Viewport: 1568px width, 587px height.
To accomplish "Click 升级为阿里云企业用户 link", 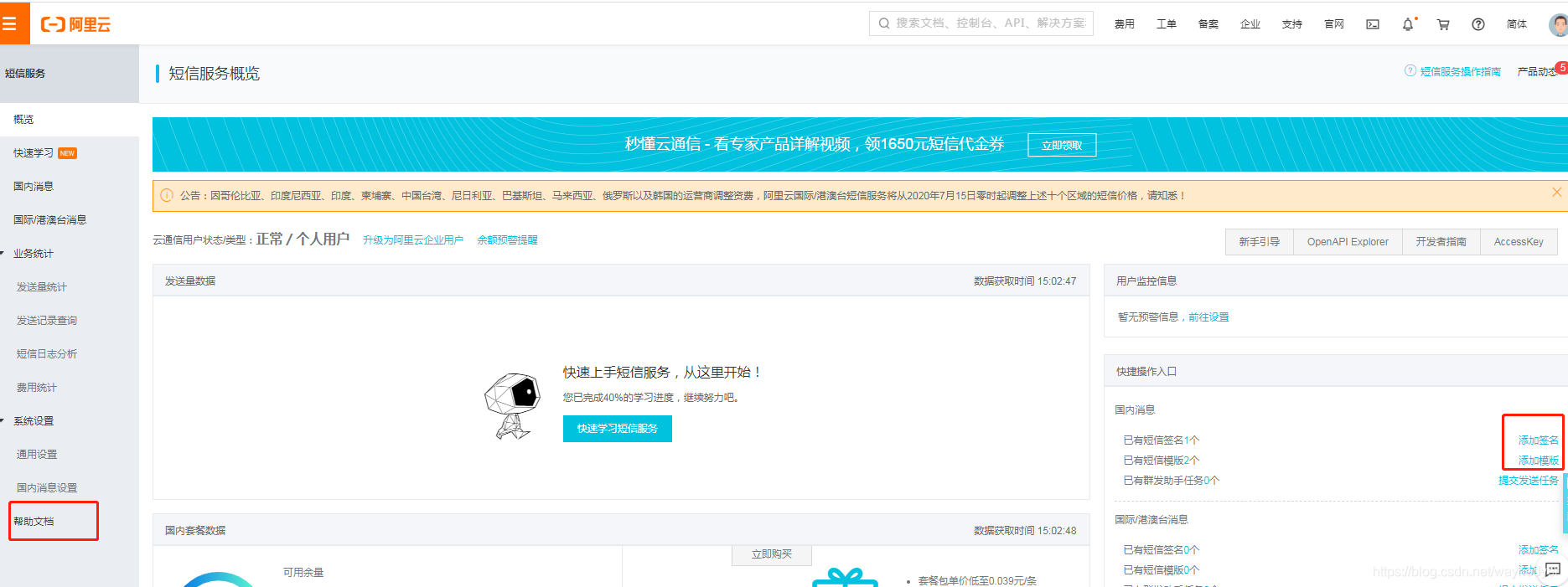I will pyautogui.click(x=413, y=240).
